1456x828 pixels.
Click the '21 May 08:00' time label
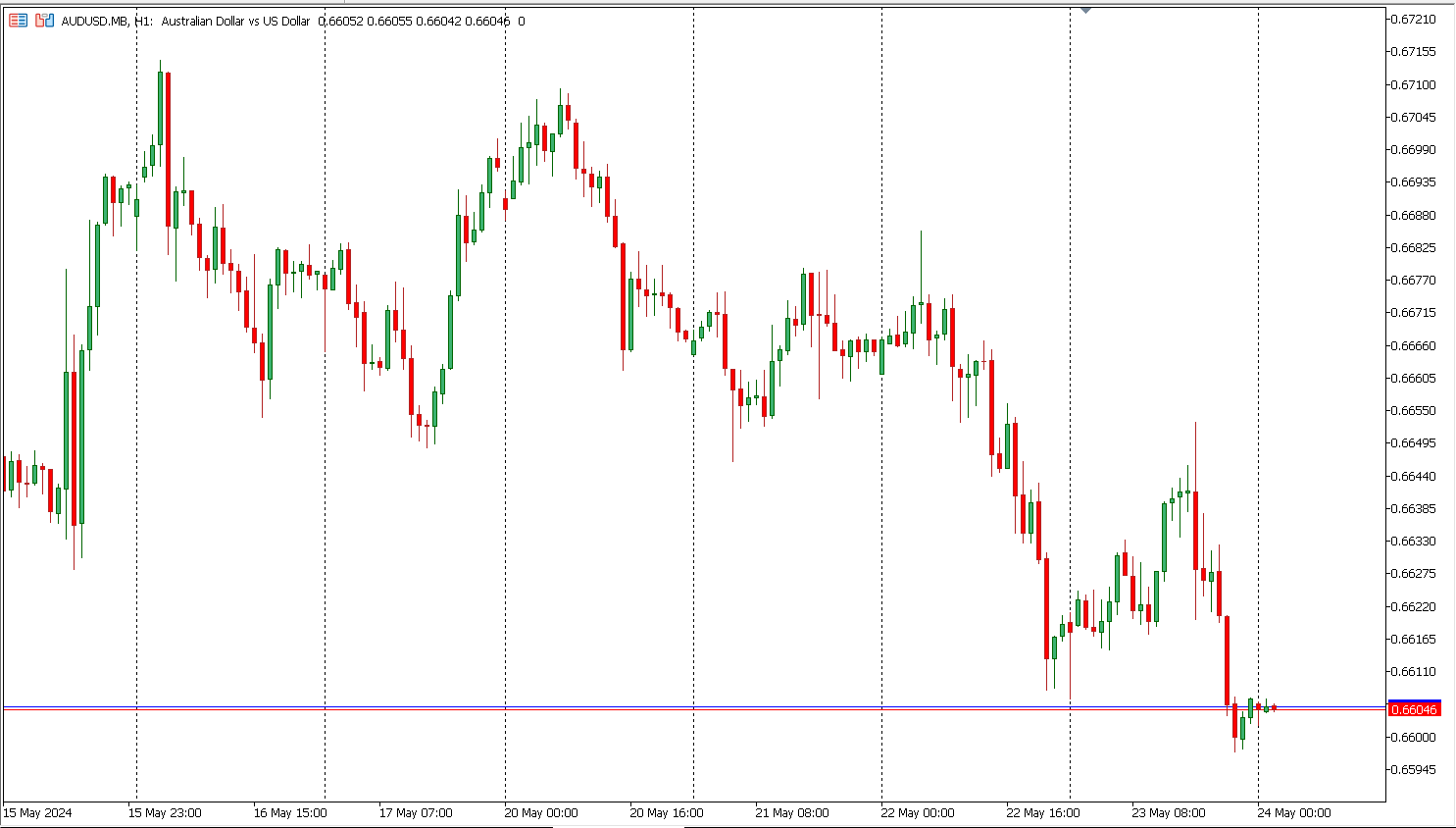792,813
